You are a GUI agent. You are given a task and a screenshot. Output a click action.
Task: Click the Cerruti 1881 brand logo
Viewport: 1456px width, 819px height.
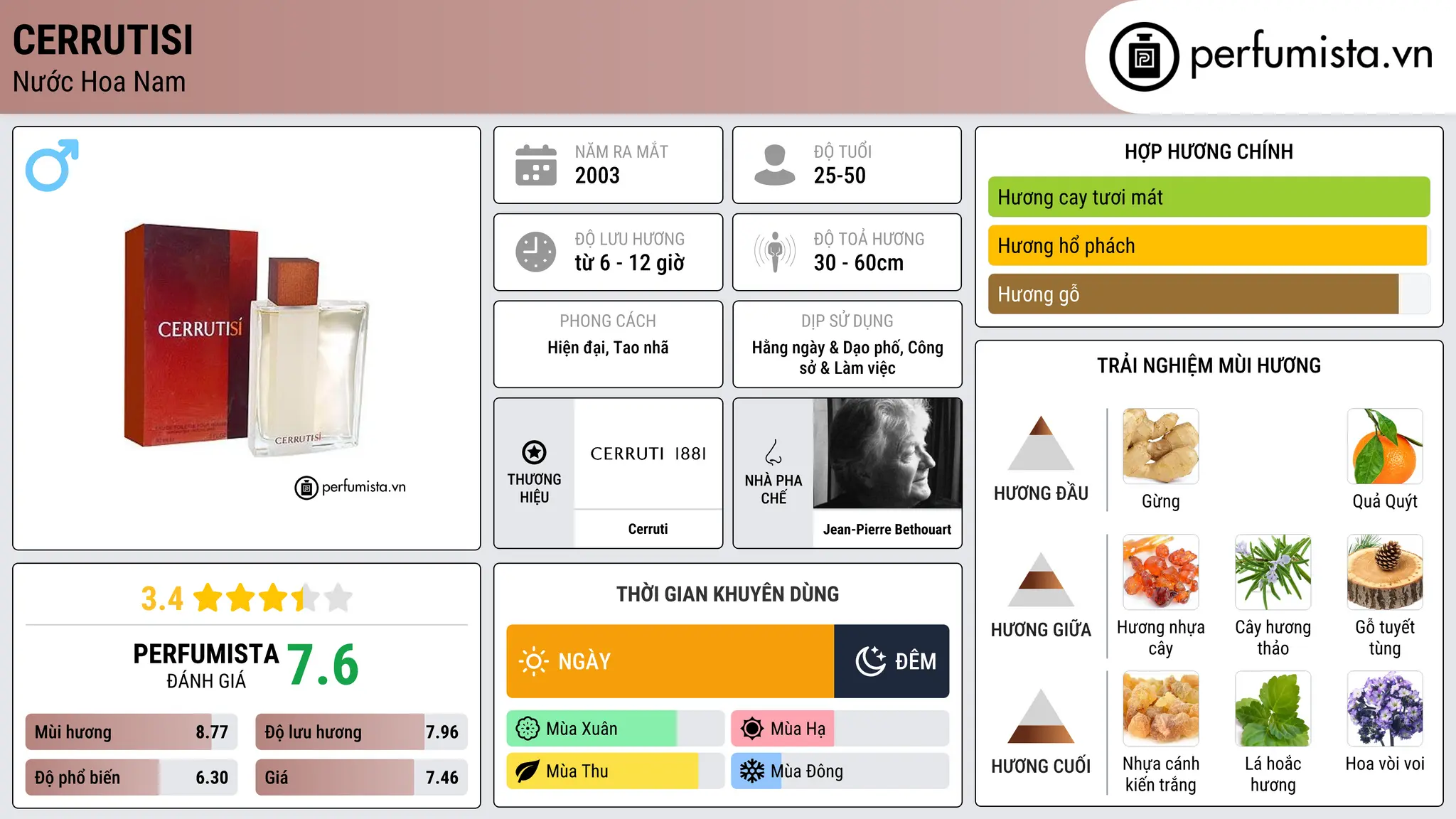click(648, 454)
